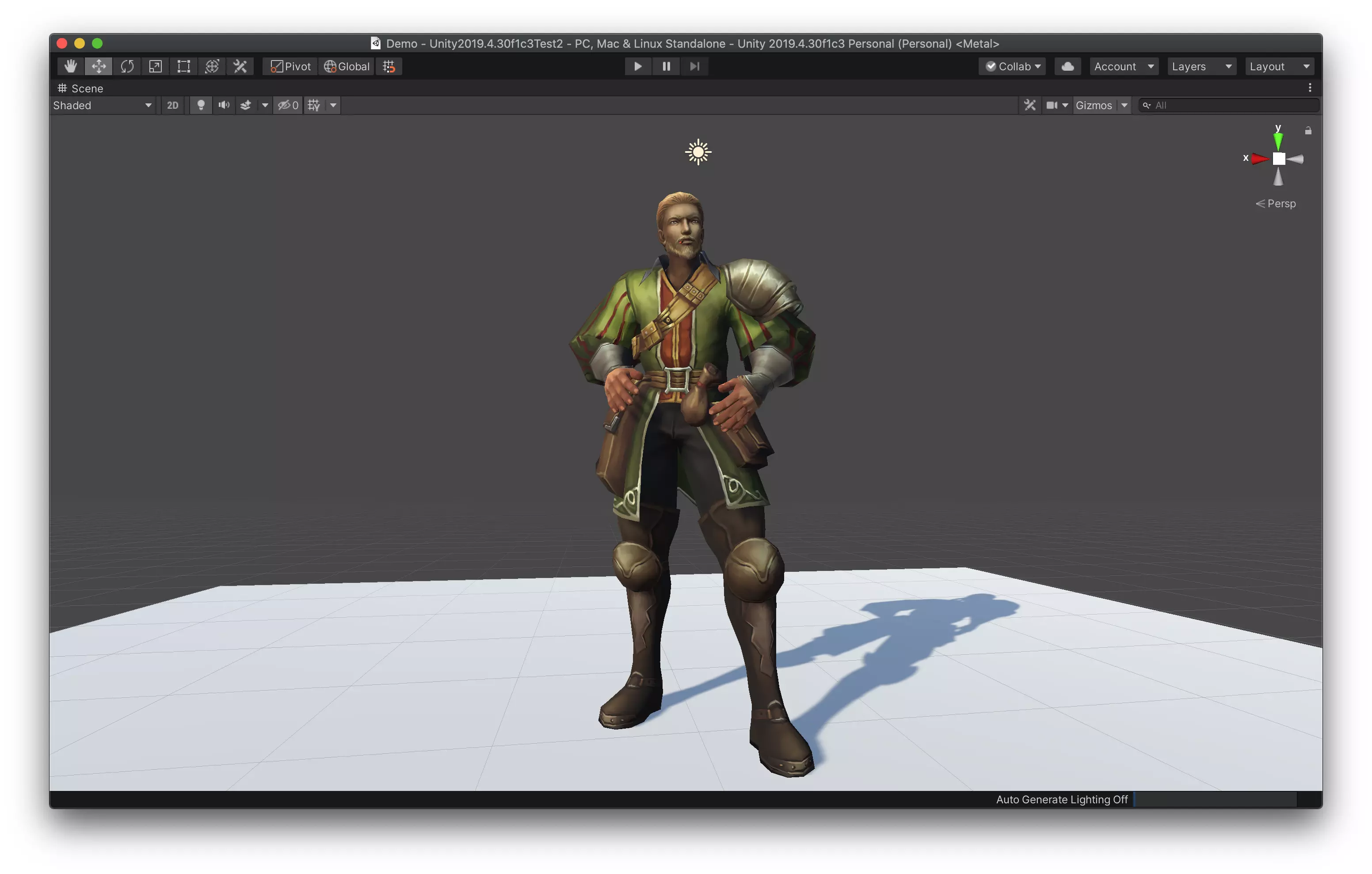This screenshot has width=1372, height=874.
Task: Click the directional light sun gizmo
Action: click(x=698, y=152)
